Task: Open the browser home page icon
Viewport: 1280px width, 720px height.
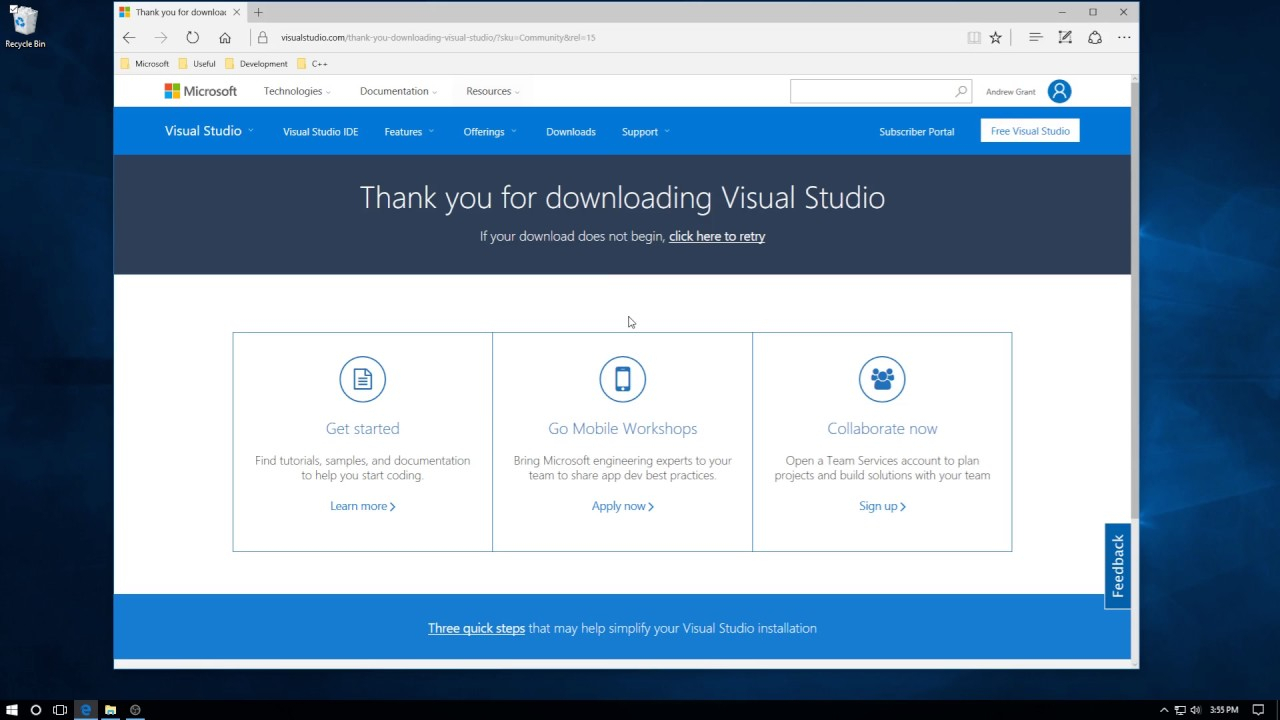Action: point(225,38)
